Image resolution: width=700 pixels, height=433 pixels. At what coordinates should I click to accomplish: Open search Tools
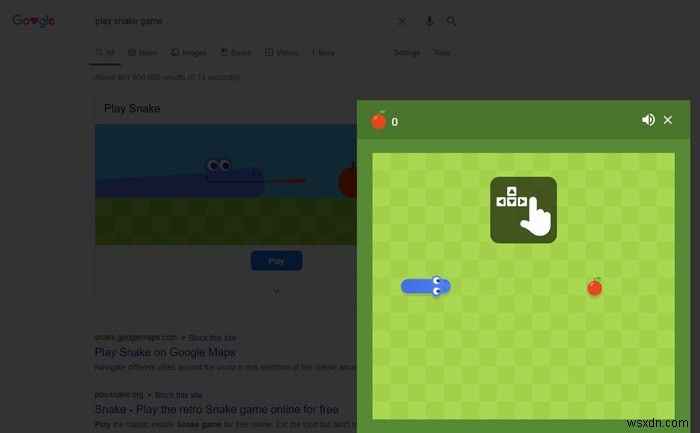click(442, 53)
